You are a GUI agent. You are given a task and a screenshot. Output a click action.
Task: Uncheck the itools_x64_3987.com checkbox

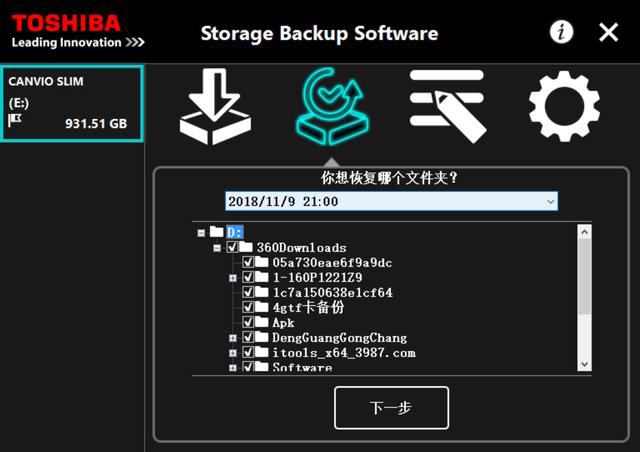pyautogui.click(x=248, y=352)
